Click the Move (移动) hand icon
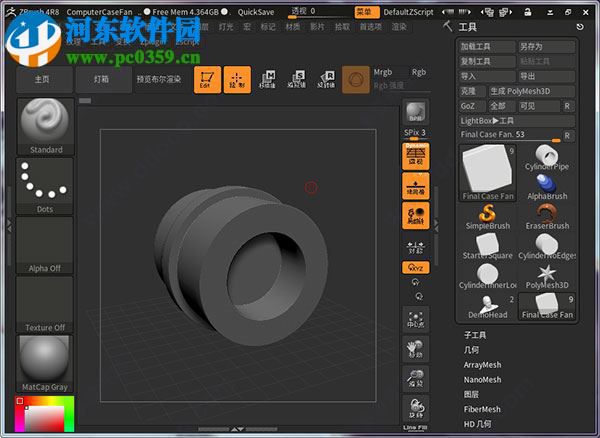Screen dimensions: 600x438 (x=416, y=349)
